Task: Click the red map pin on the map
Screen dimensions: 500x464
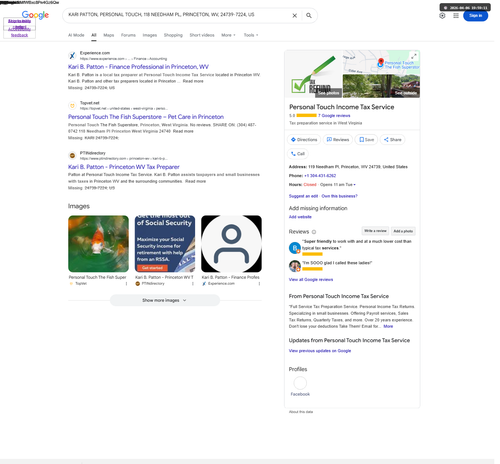Action: [381, 62]
